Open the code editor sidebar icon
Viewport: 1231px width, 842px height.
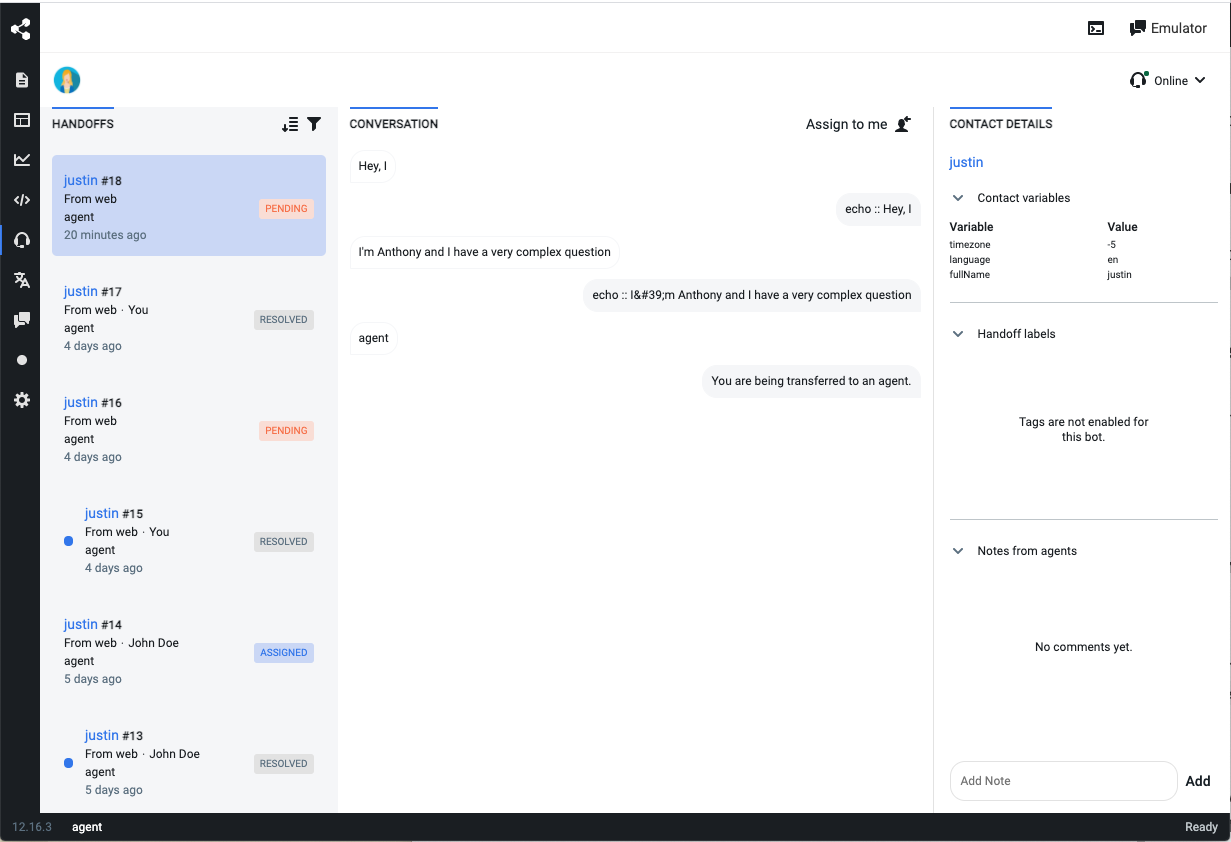[x=22, y=200]
